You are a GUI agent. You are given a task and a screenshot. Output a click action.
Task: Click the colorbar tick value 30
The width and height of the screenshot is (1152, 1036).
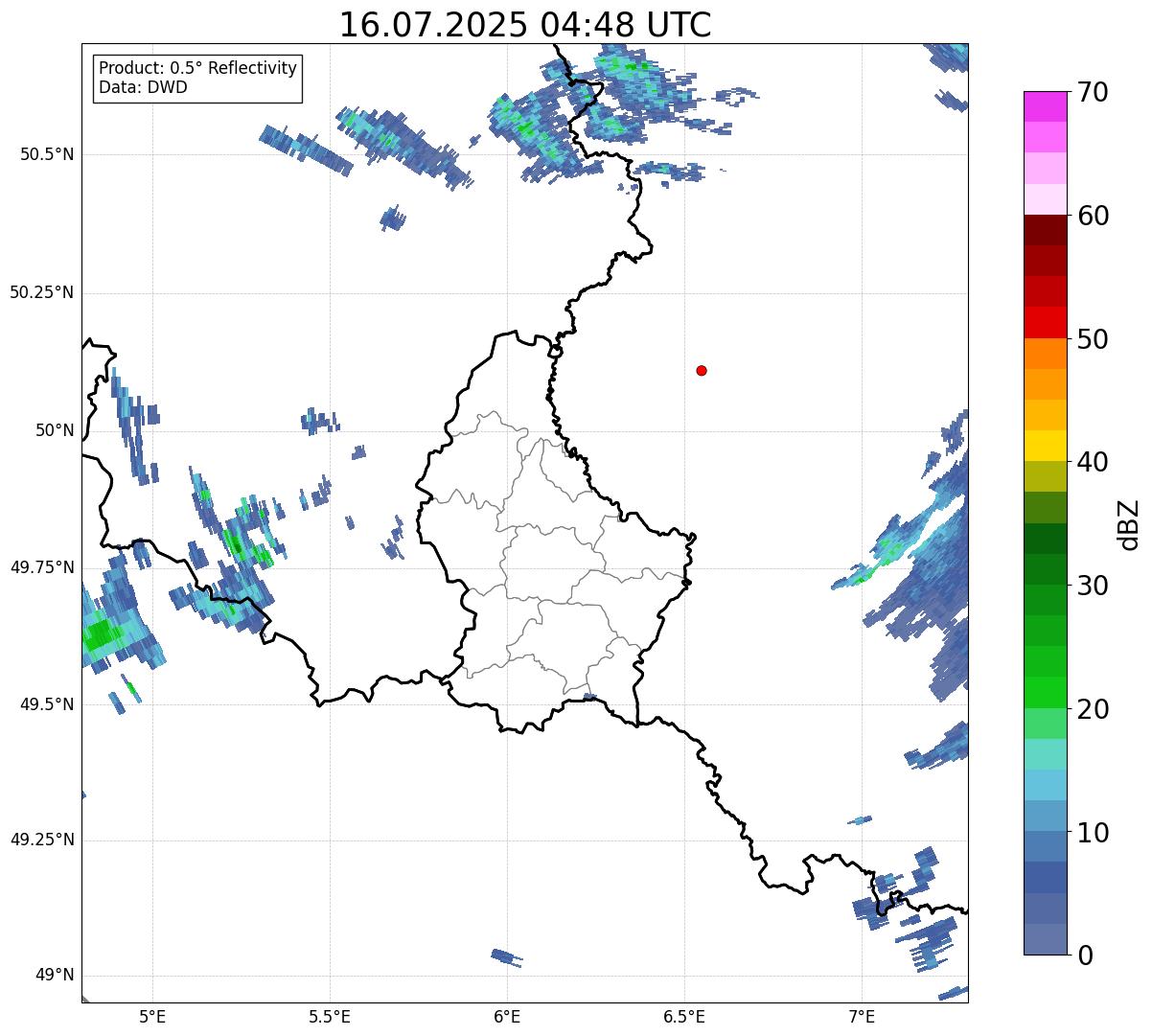tap(1093, 586)
